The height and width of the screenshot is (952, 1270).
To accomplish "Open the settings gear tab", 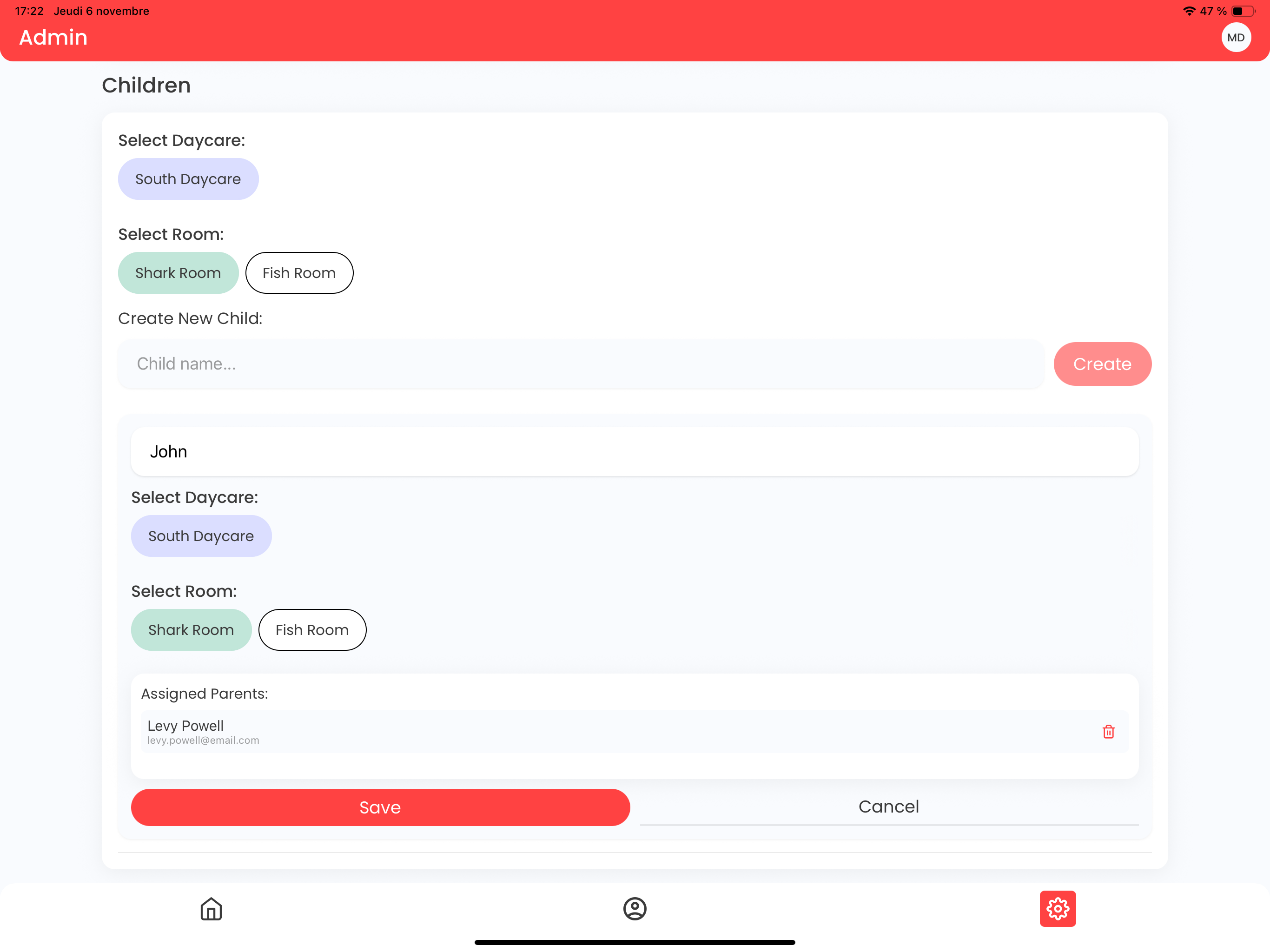I will click(x=1058, y=908).
